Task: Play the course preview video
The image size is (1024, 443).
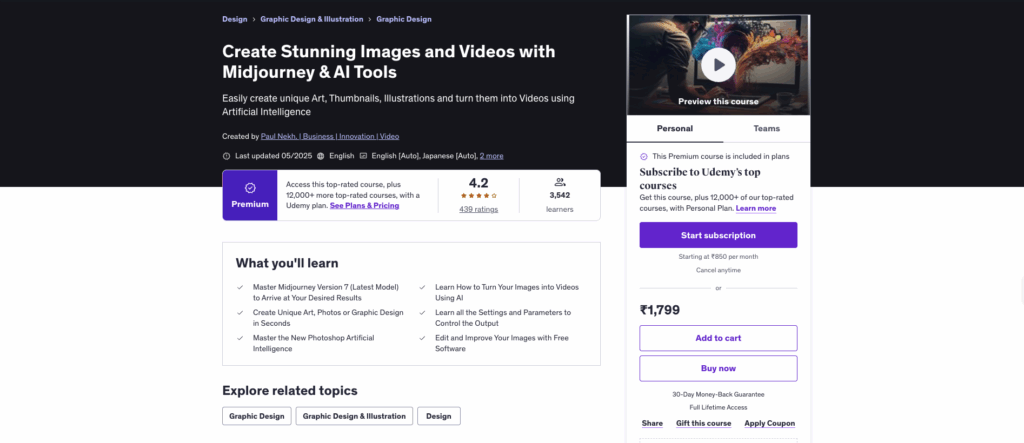Action: coord(718,65)
